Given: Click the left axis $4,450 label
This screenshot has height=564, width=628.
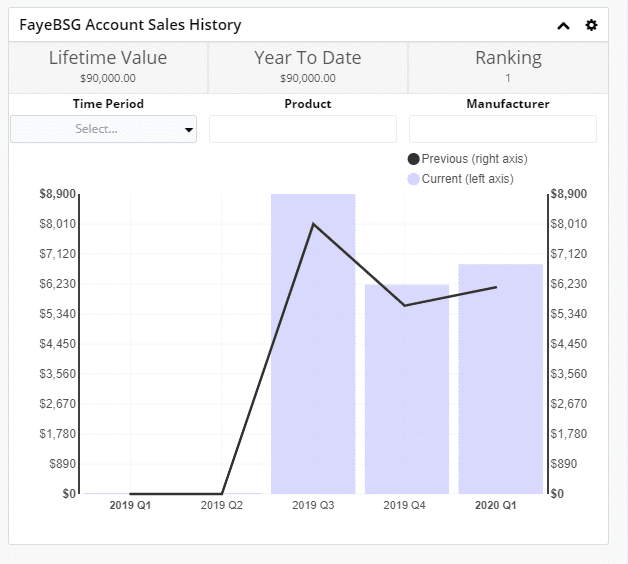Looking at the screenshot, I should click(x=57, y=344).
